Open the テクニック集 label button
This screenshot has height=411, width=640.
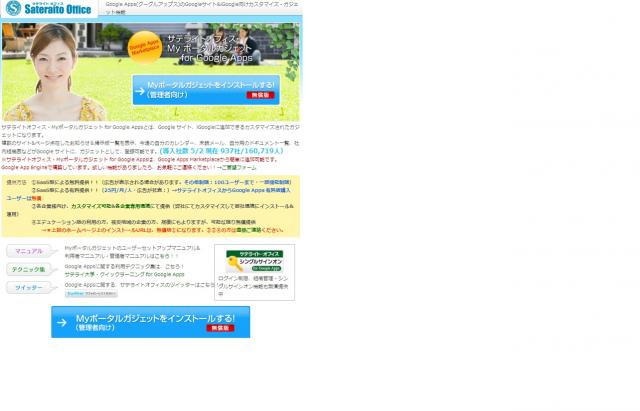coord(30,270)
